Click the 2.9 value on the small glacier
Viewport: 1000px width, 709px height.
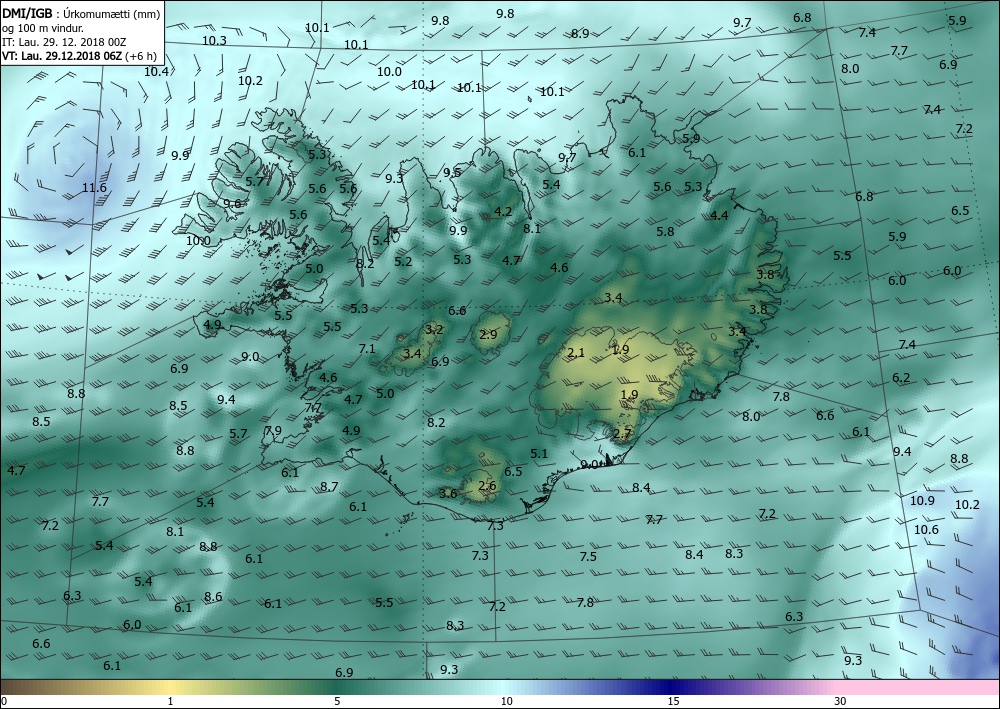pos(488,334)
